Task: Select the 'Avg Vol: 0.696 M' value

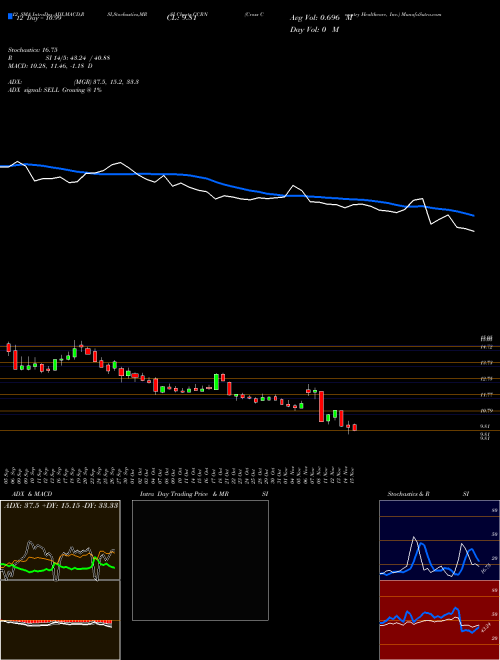Action: click(321, 18)
